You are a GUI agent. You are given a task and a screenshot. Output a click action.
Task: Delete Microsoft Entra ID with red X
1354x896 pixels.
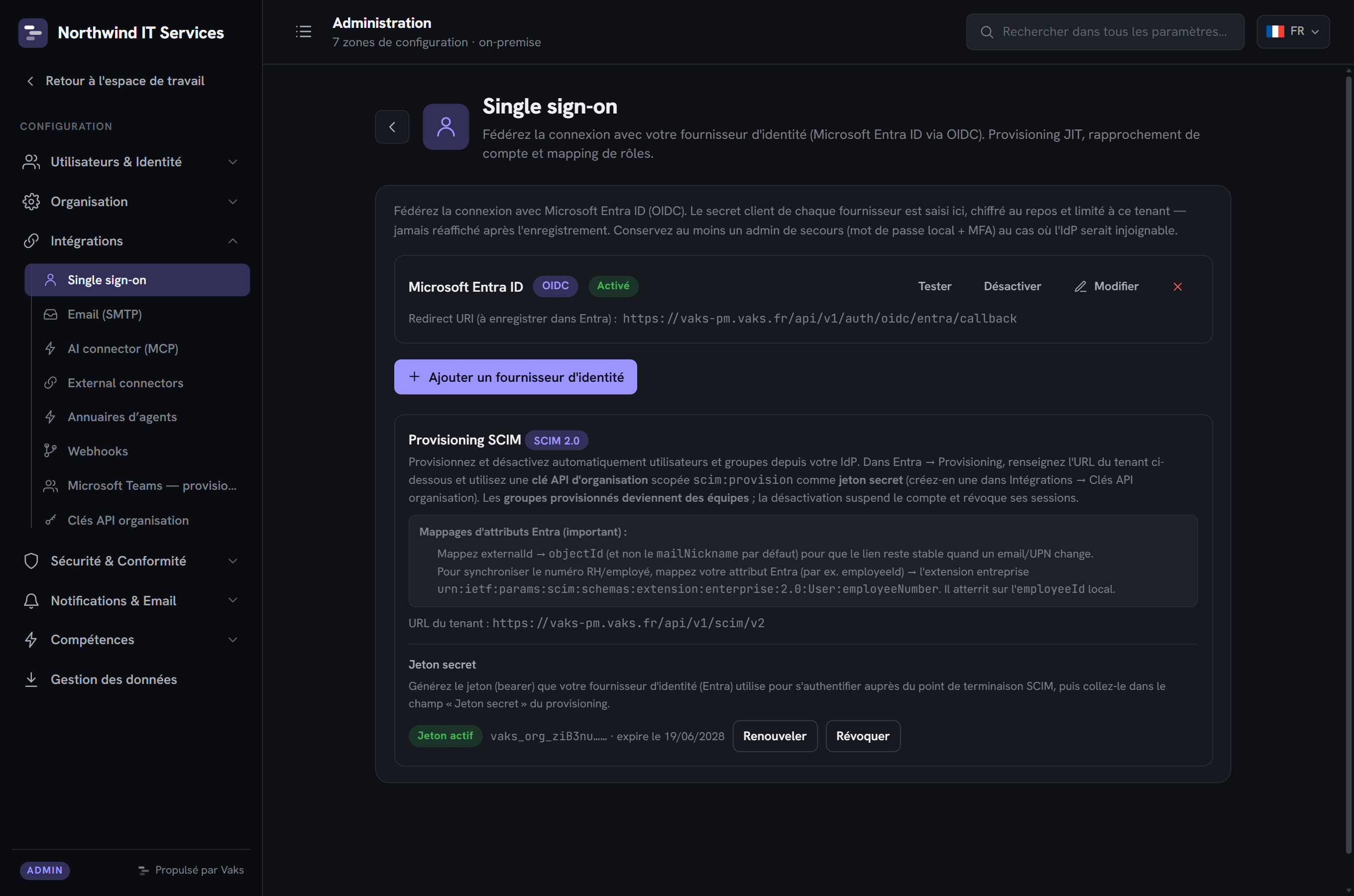(x=1177, y=286)
